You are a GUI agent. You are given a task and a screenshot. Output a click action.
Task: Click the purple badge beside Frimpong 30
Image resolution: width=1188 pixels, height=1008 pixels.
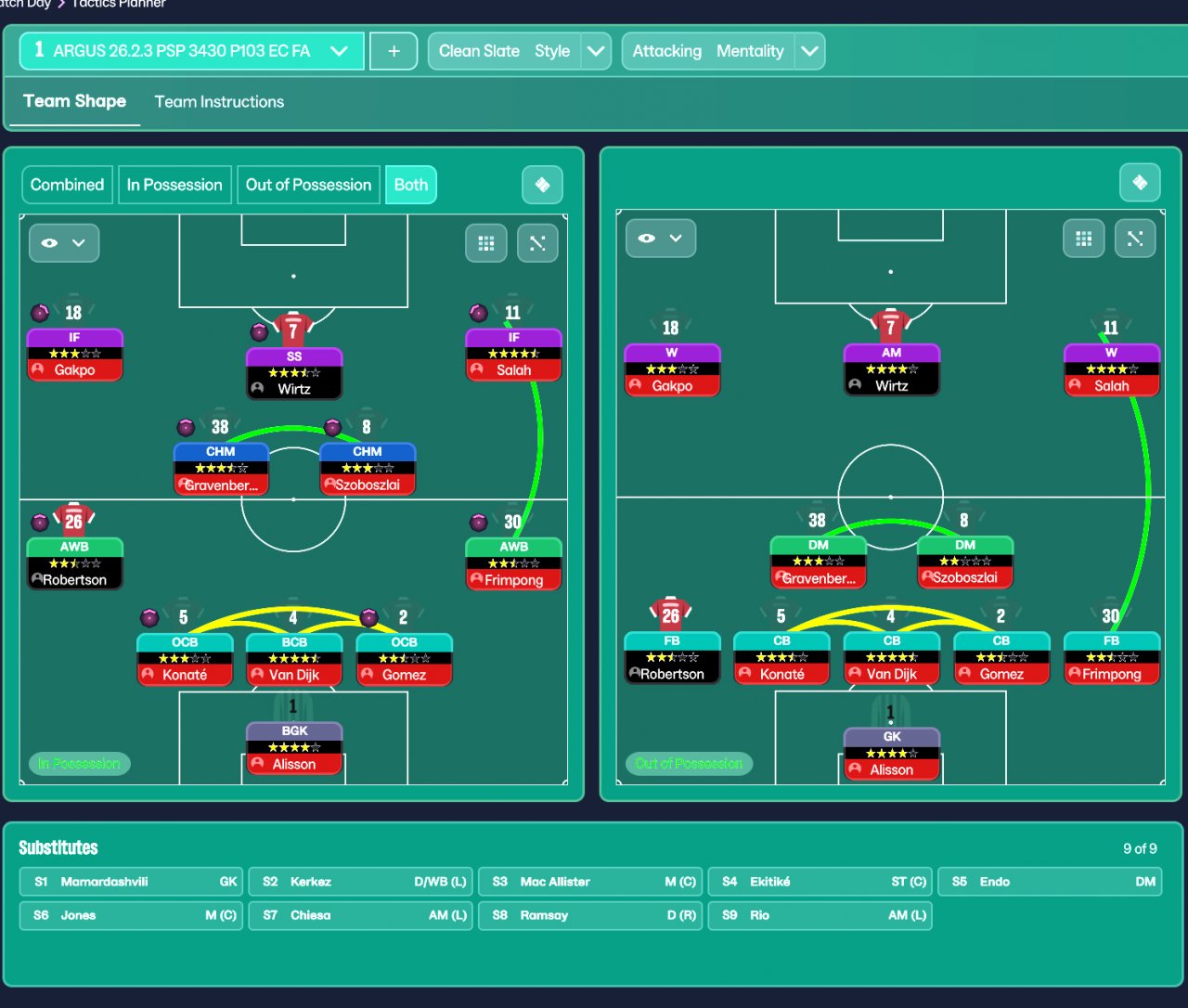coord(478,522)
